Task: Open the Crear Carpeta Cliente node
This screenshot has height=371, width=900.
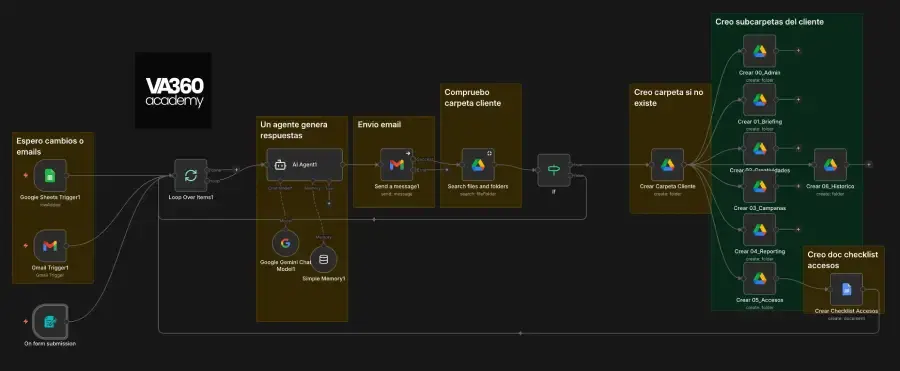Action: pos(667,165)
